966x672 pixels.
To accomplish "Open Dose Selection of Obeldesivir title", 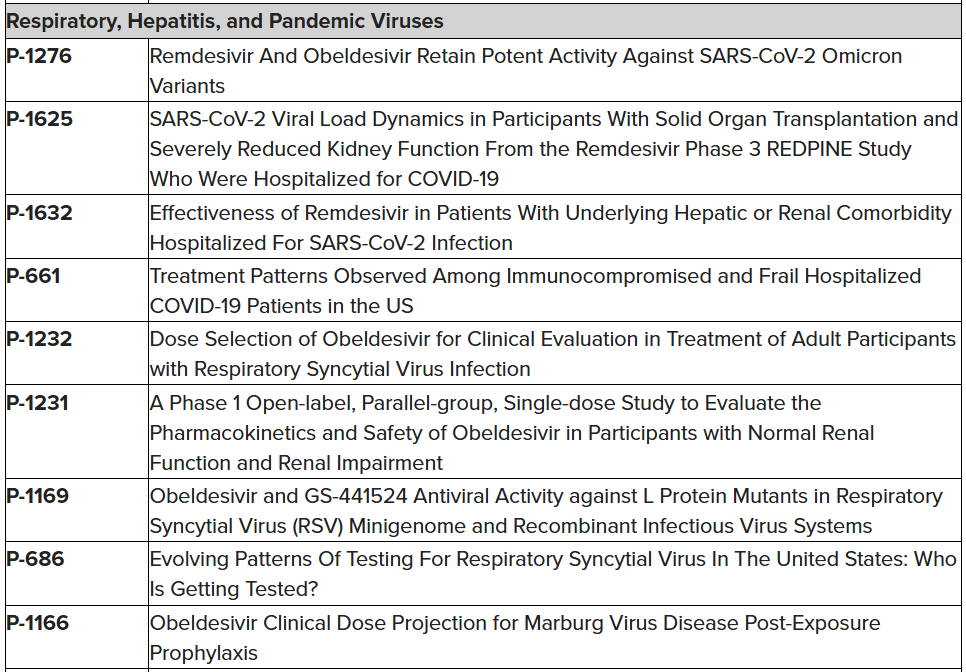I will (552, 354).
